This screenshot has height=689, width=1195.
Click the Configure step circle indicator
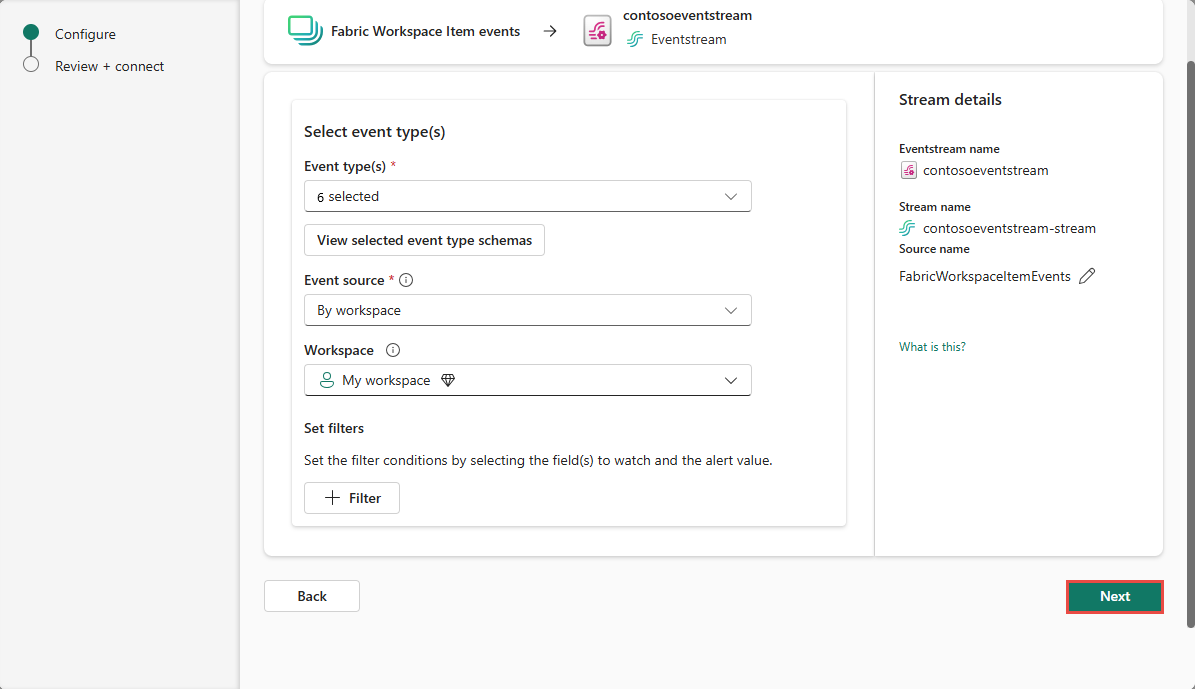pos(31,32)
